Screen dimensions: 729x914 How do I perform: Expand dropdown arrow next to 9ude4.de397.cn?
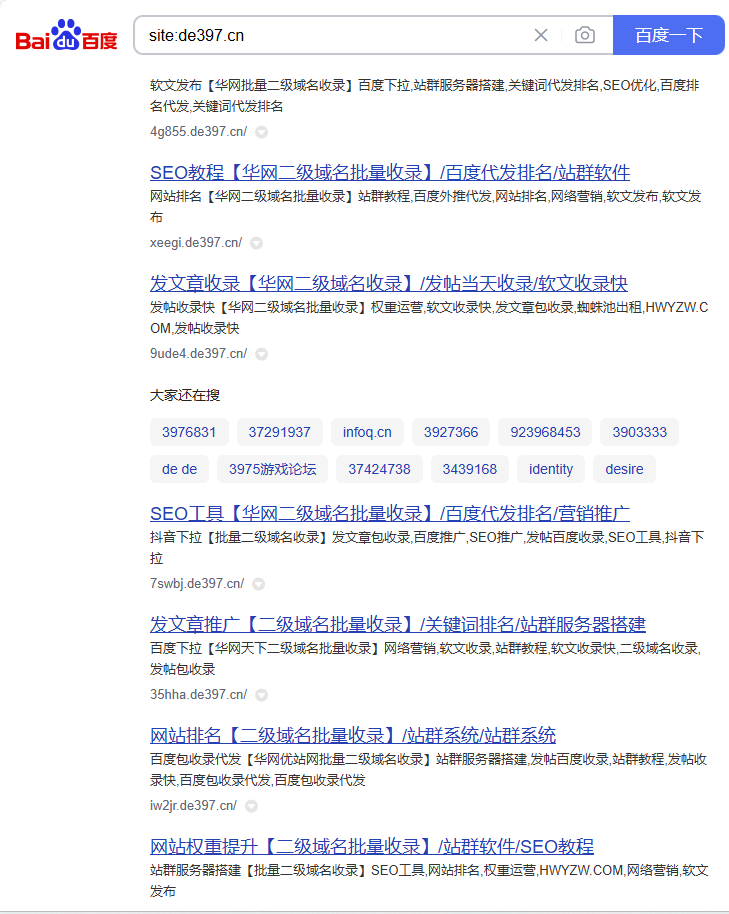pos(262,354)
